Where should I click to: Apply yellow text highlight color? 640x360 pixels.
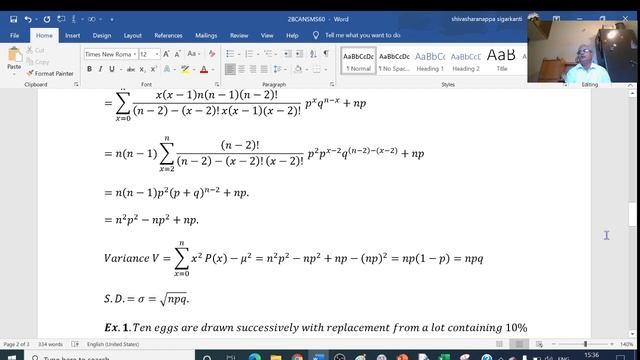[185, 70]
